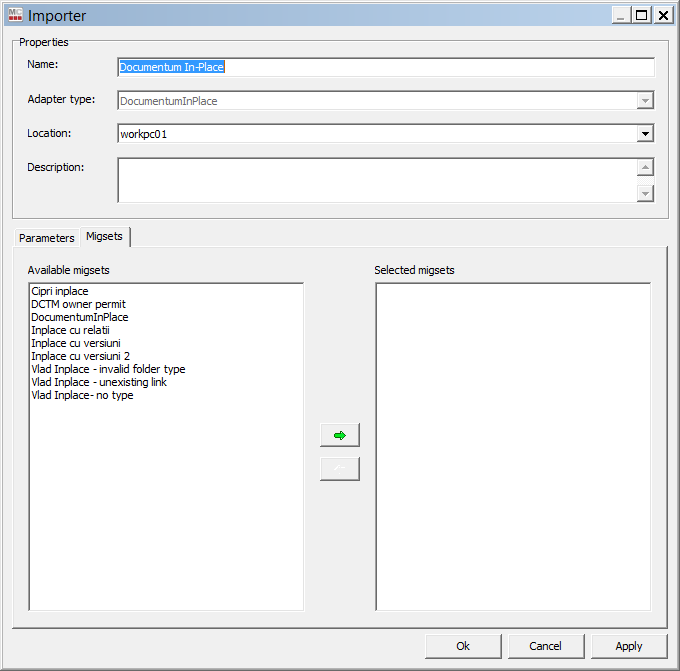Image resolution: width=680 pixels, height=671 pixels.
Task: Maximize the Importer window
Action: pyautogui.click(x=641, y=15)
